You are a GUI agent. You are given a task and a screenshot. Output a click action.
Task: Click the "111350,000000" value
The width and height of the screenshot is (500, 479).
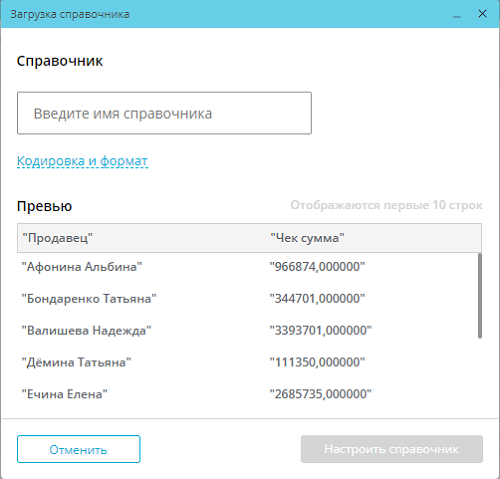[317, 362]
